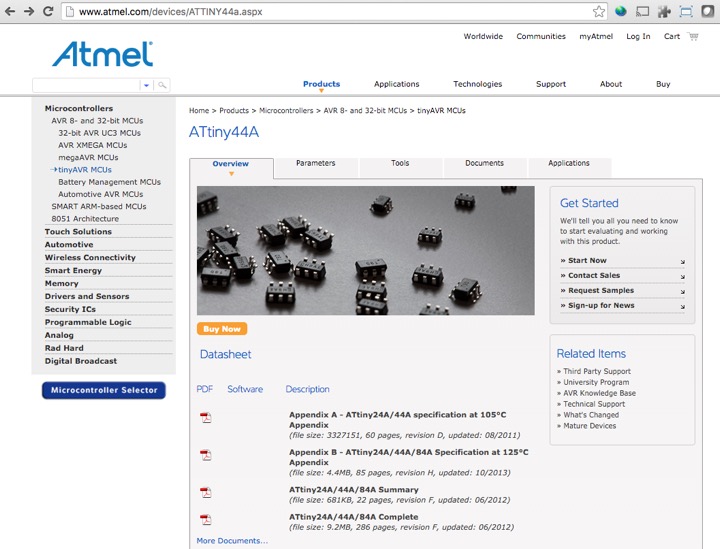Viewport: 720px width, 549px height.
Task: Select megaAVR MCUs in sidebar
Action: point(88,157)
